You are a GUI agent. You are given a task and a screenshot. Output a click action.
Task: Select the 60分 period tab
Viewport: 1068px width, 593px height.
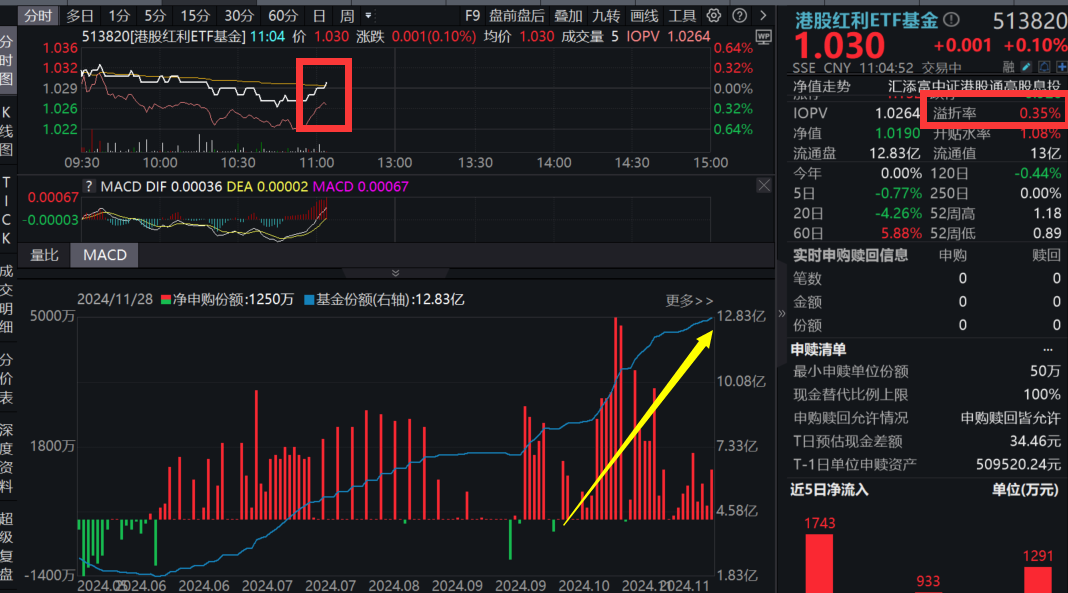(283, 15)
